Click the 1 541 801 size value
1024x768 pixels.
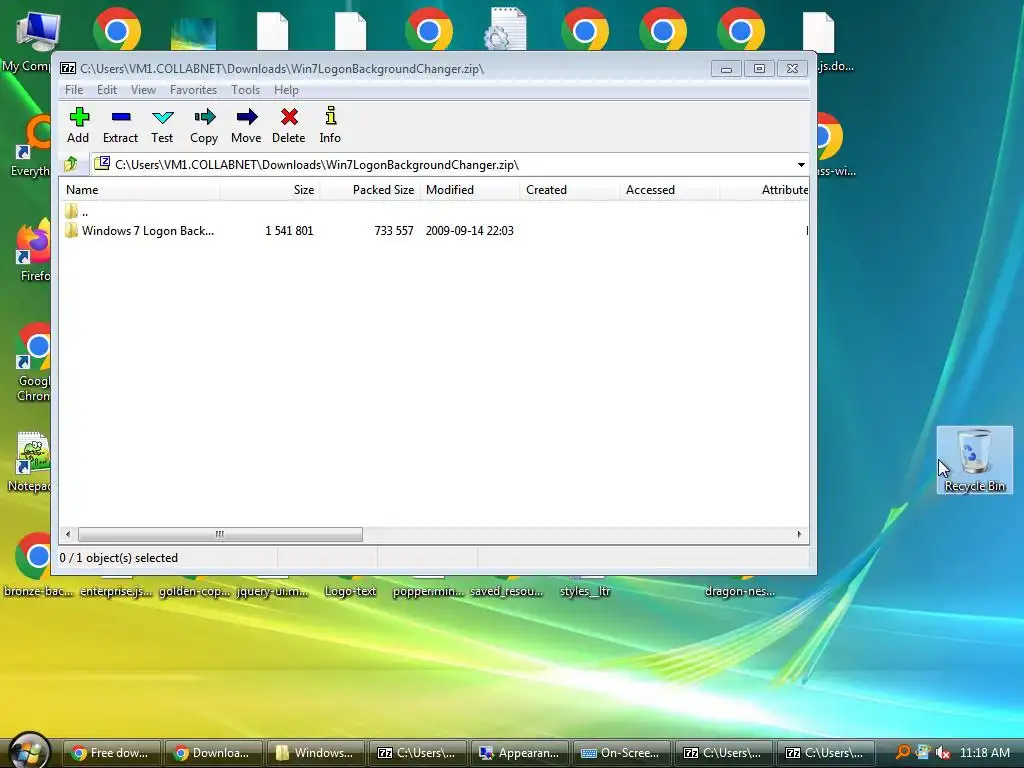[289, 231]
